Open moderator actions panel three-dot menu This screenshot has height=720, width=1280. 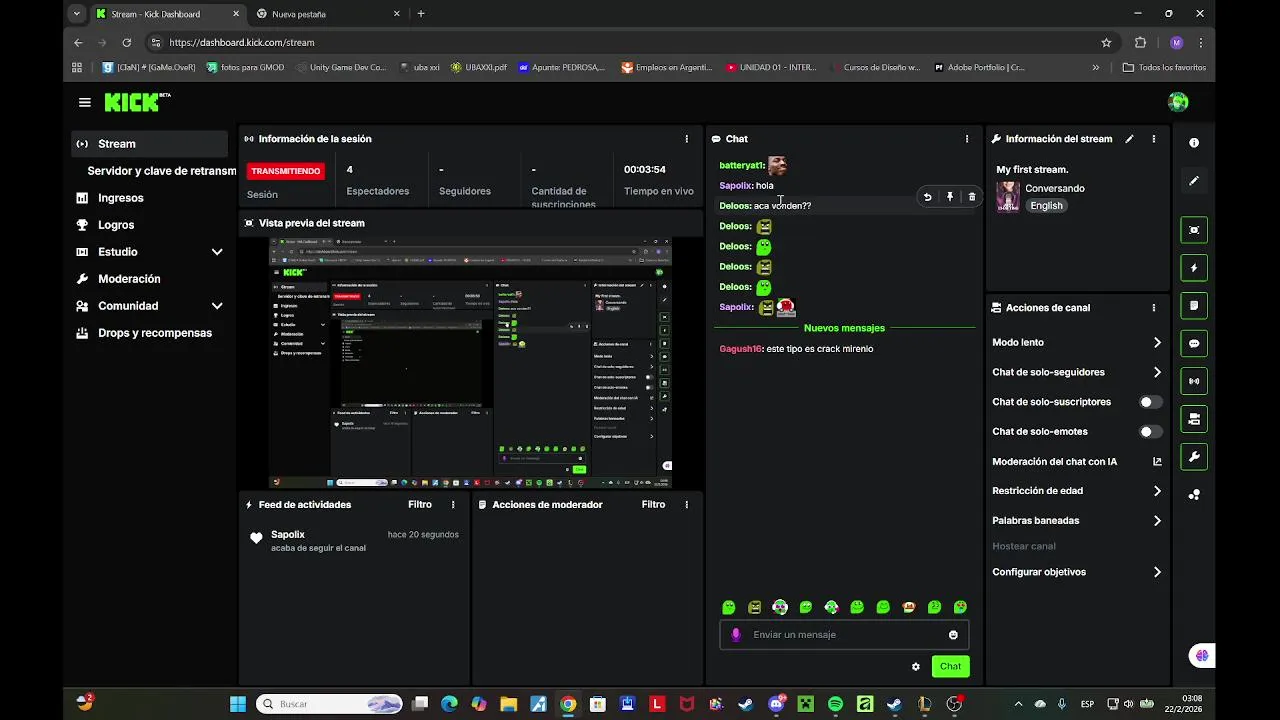[x=686, y=505]
